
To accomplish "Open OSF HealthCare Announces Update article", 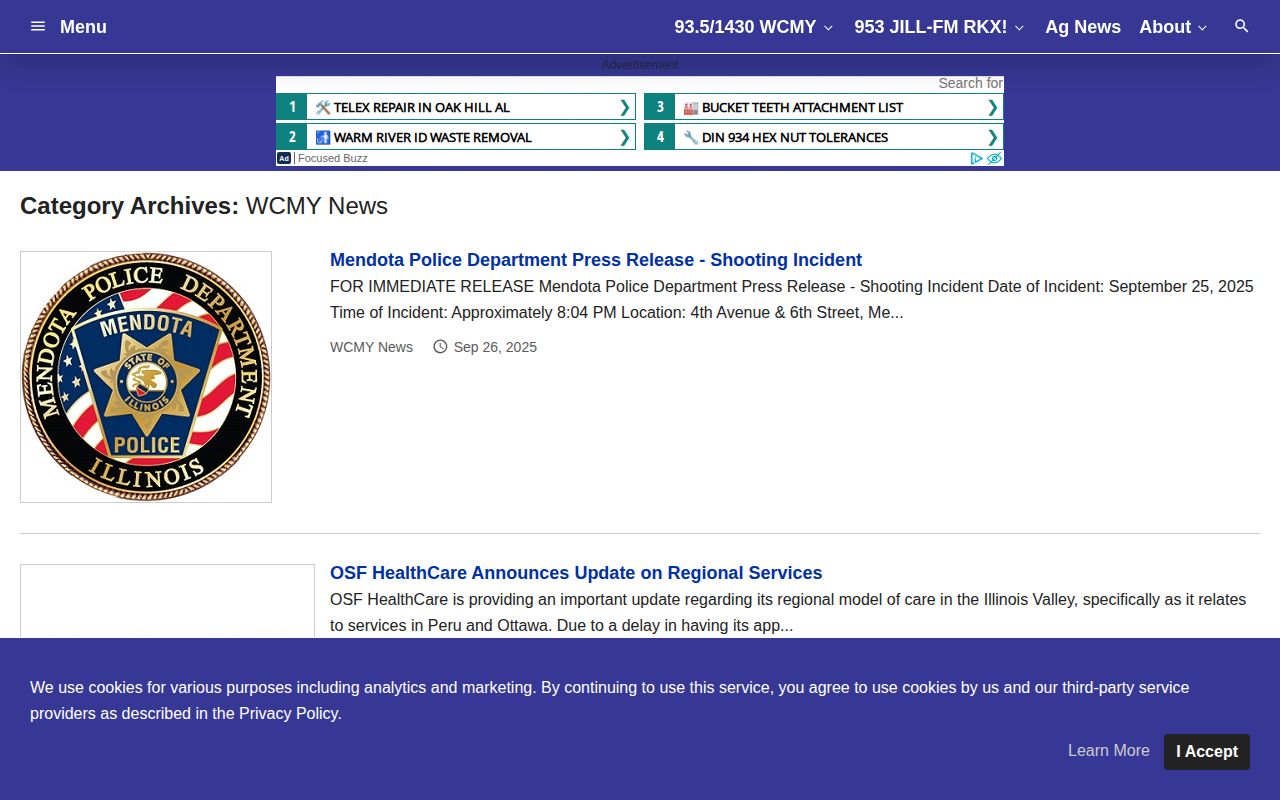I will [576, 573].
